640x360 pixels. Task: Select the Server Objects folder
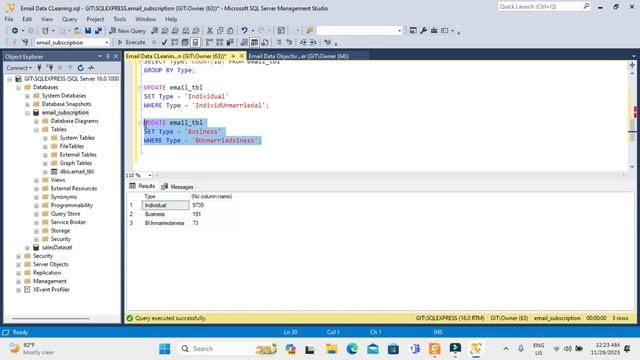[x=51, y=264]
